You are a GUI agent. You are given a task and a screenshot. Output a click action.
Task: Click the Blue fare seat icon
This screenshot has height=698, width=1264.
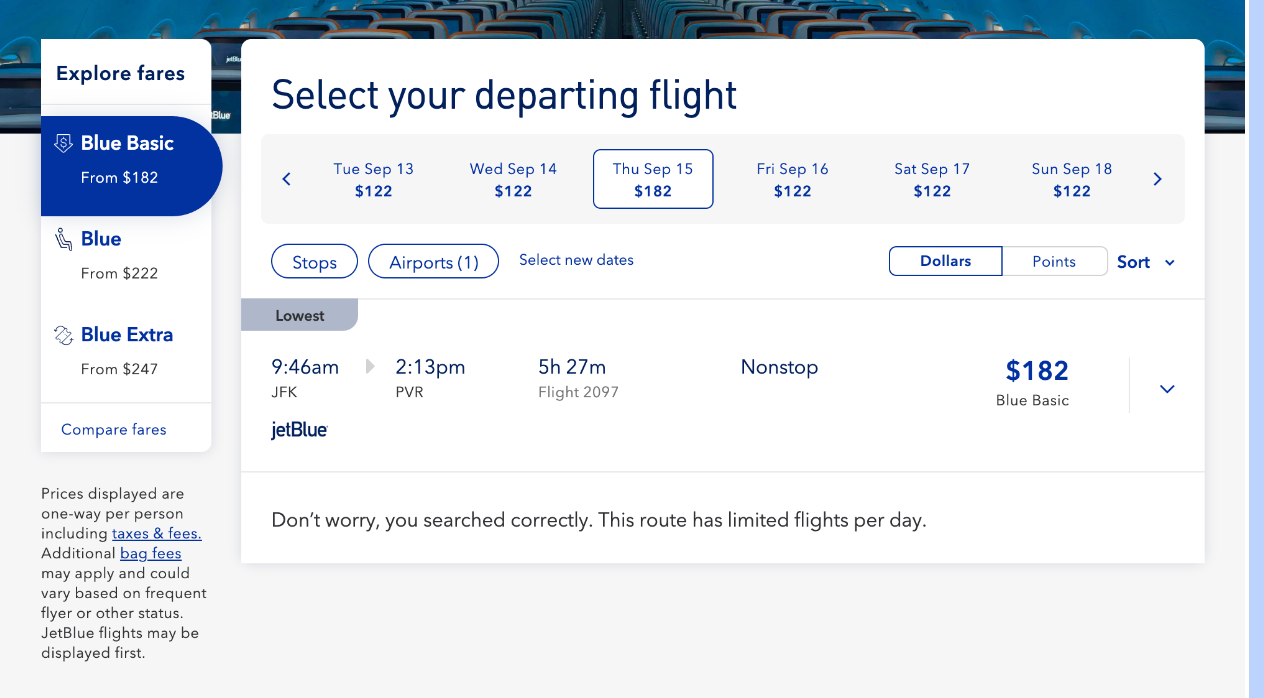pos(64,239)
